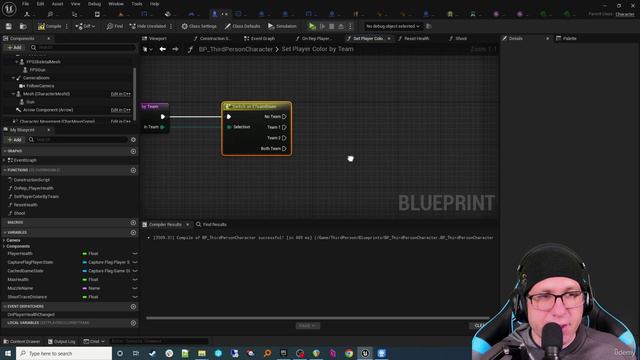
Task: Click the Parent class Character link
Action: tap(625, 14)
